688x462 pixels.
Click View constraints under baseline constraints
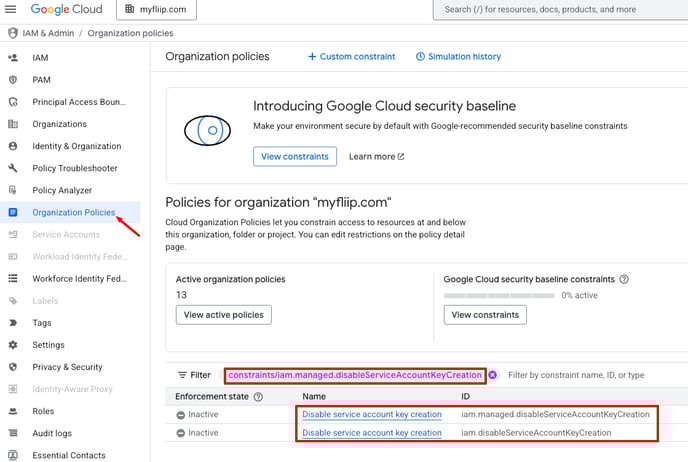click(485, 315)
